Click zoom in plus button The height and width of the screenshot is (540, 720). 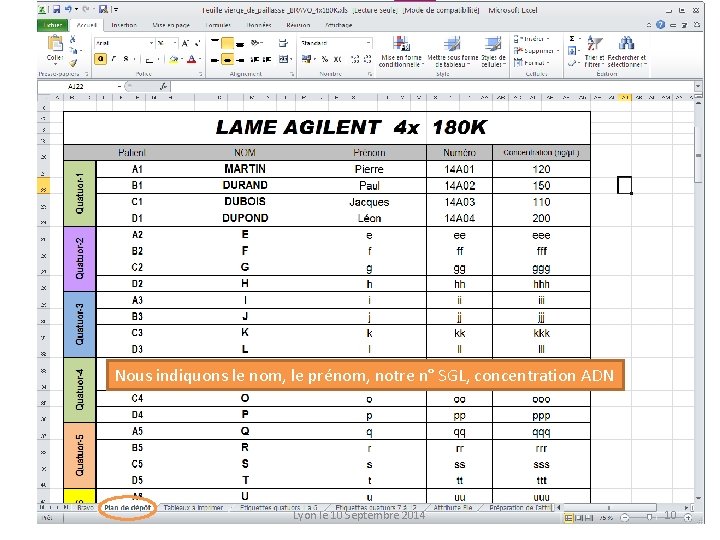click(x=688, y=518)
